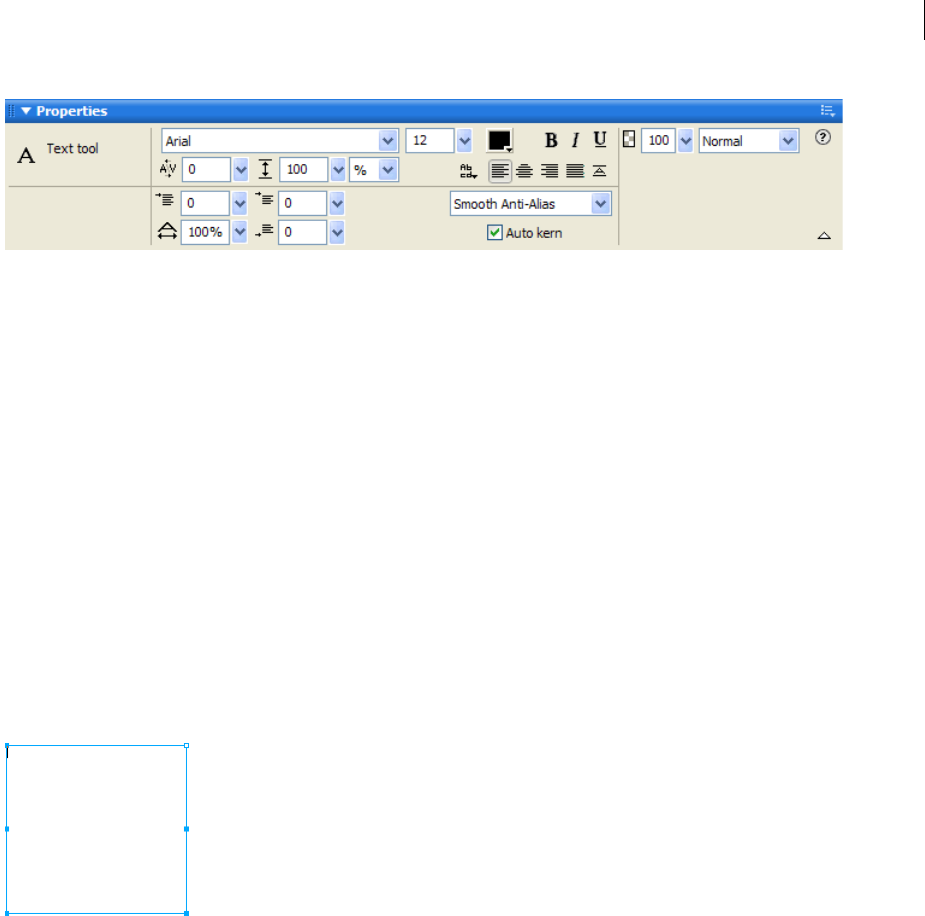This screenshot has height=916, width=925.
Task: Select stretched alignment icon
Action: pyautogui.click(x=599, y=171)
